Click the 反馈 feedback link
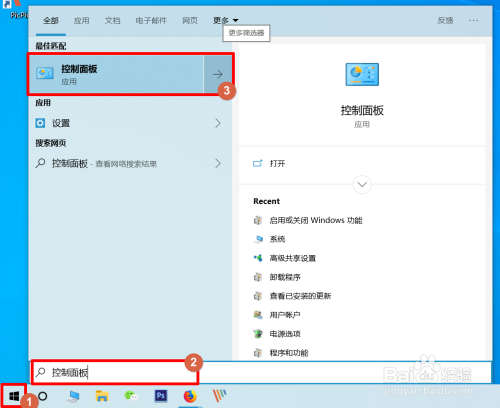 (x=445, y=20)
